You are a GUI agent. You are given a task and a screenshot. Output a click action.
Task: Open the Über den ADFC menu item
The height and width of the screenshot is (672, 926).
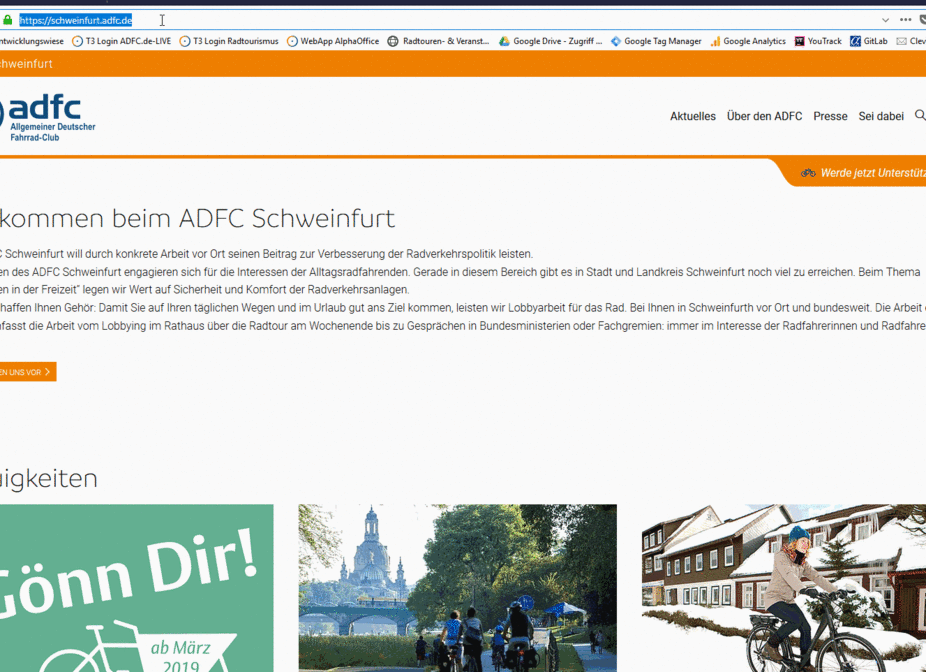click(x=764, y=116)
